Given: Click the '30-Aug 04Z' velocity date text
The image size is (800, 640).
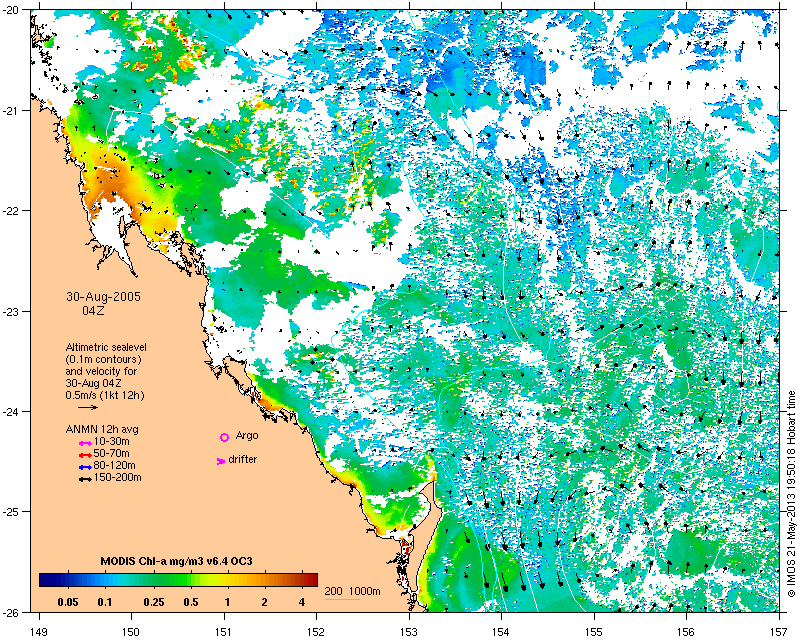Looking at the screenshot, I should 93,383.
